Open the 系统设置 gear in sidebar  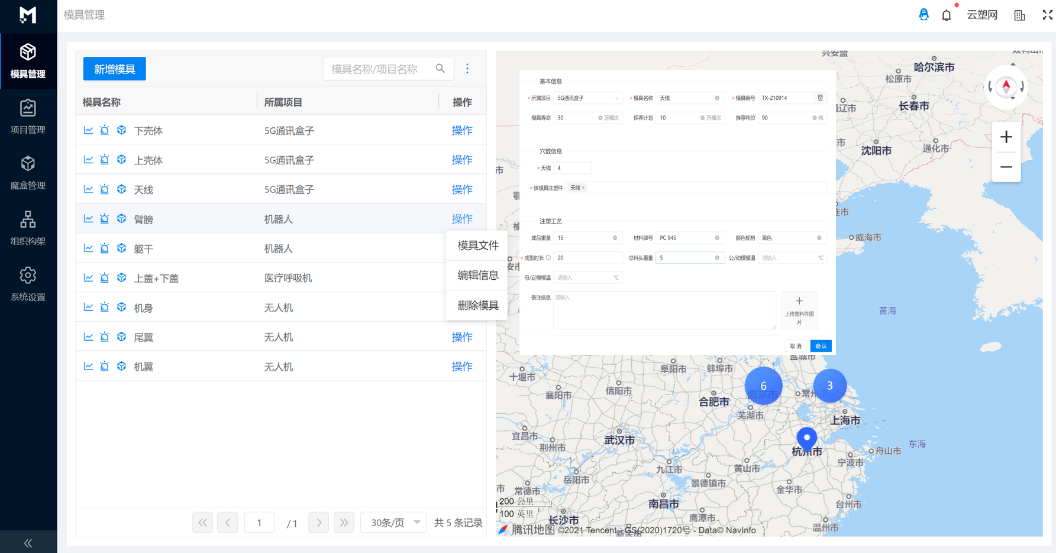point(28,283)
